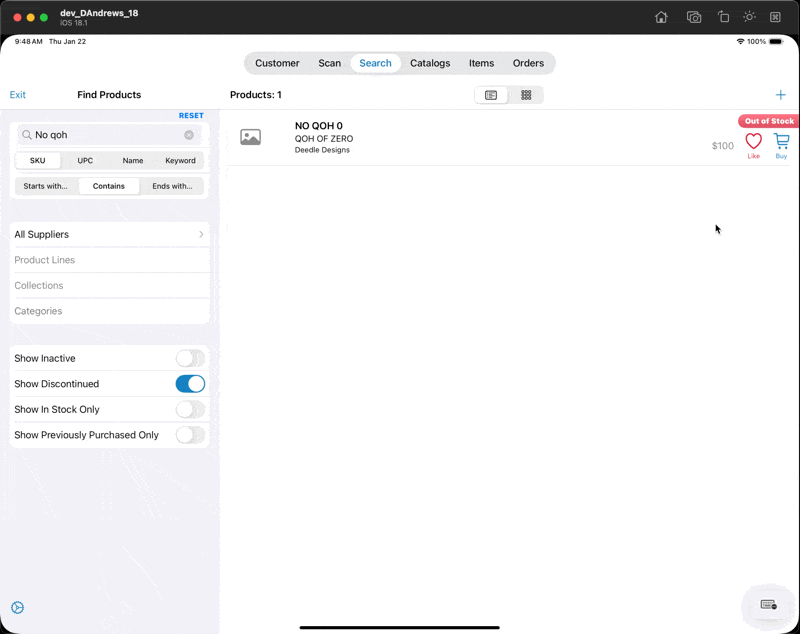Open Categories filter row
800x634 pixels.
(110, 311)
